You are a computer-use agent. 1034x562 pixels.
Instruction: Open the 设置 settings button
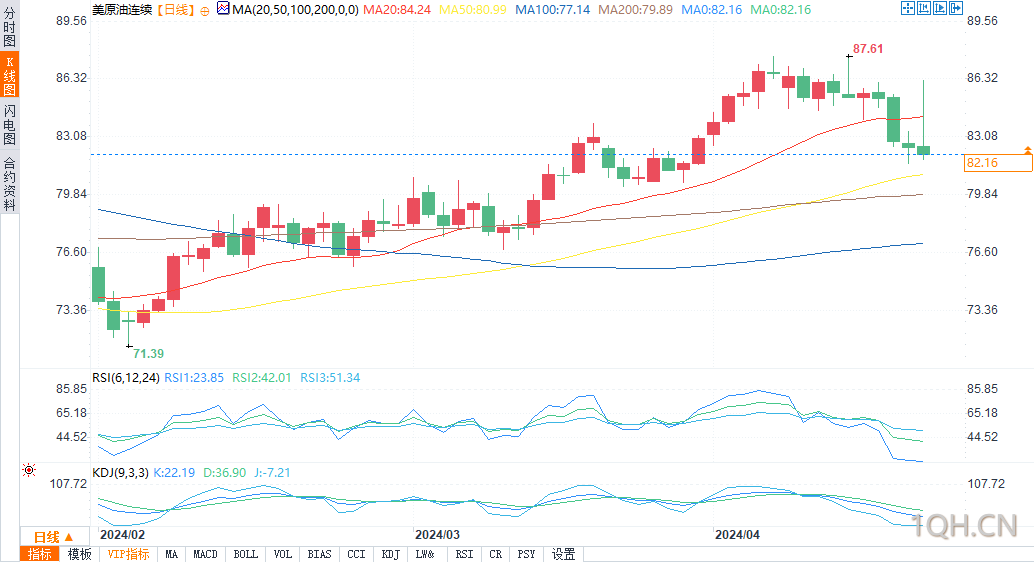click(x=563, y=554)
